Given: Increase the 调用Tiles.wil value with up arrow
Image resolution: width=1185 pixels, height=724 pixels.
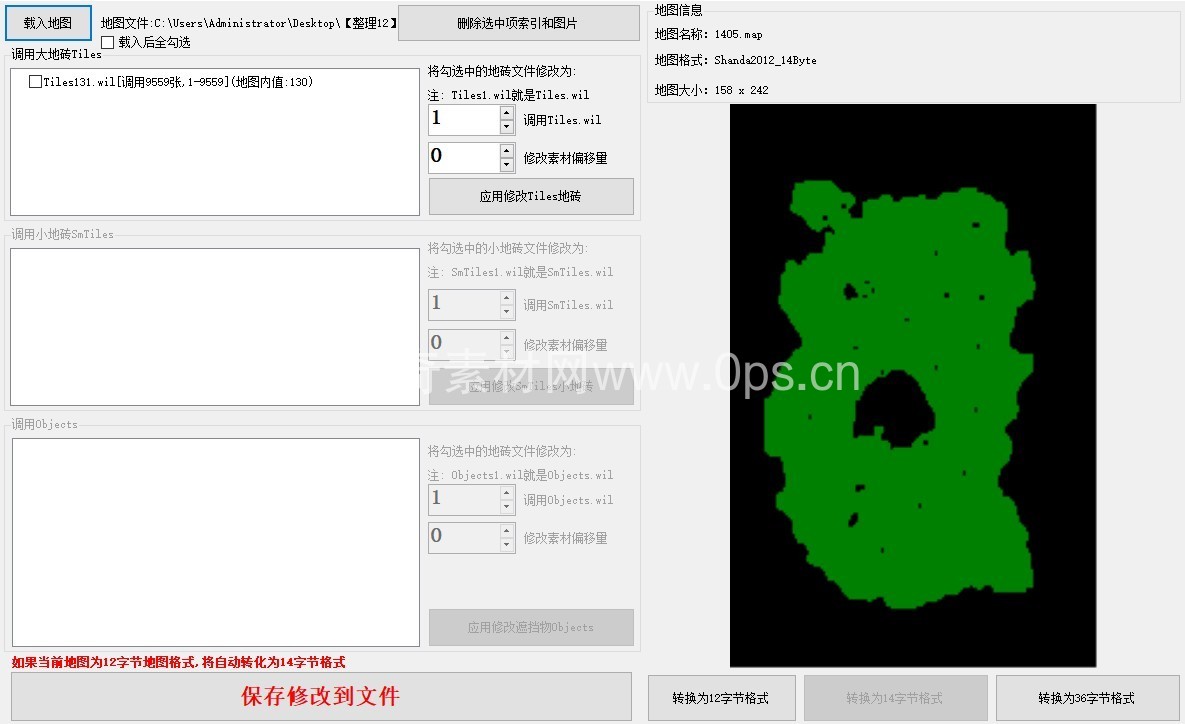Looking at the screenshot, I should (x=507, y=113).
